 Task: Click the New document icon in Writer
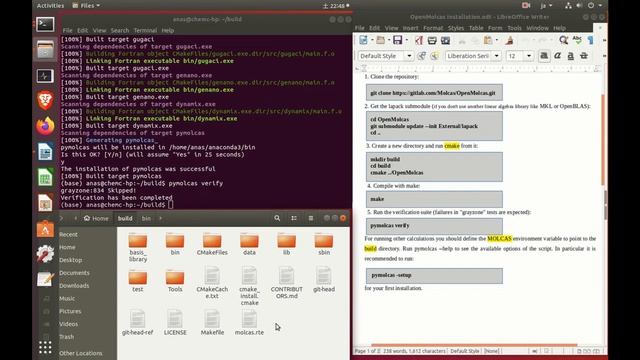pyautogui.click(x=363, y=40)
